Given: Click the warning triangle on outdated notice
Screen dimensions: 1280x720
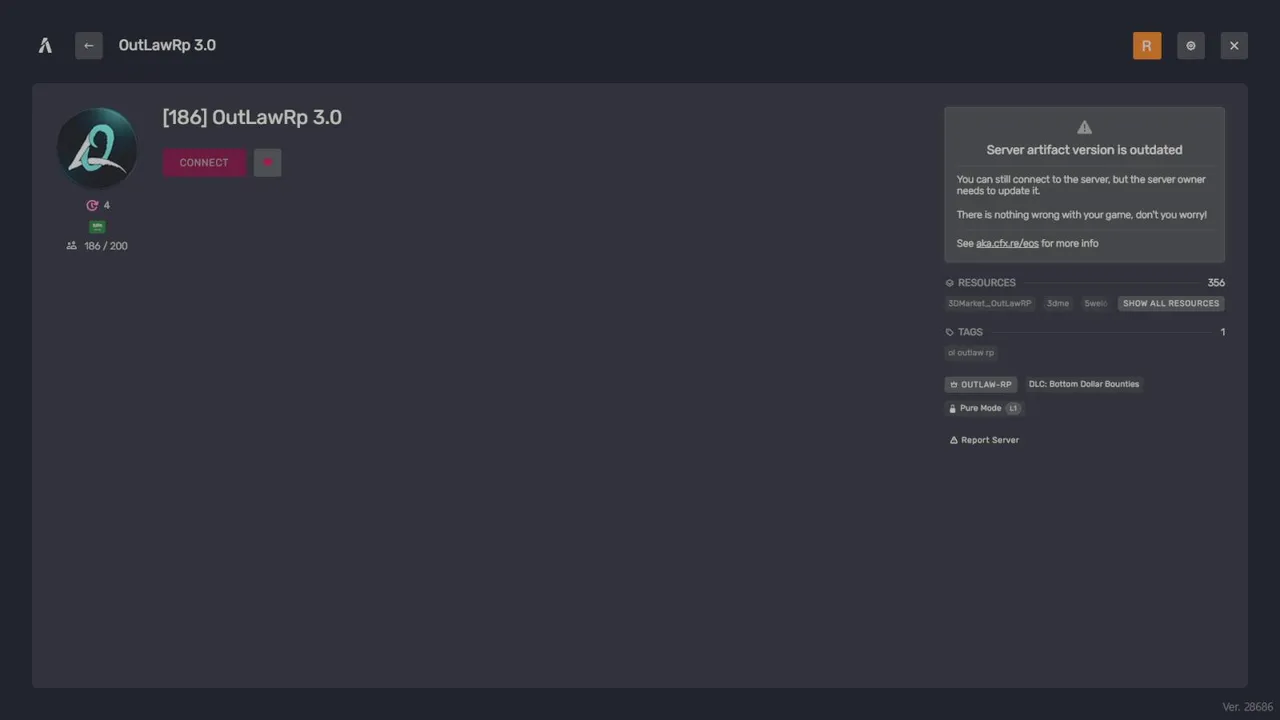Looking at the screenshot, I should [x=1084, y=127].
